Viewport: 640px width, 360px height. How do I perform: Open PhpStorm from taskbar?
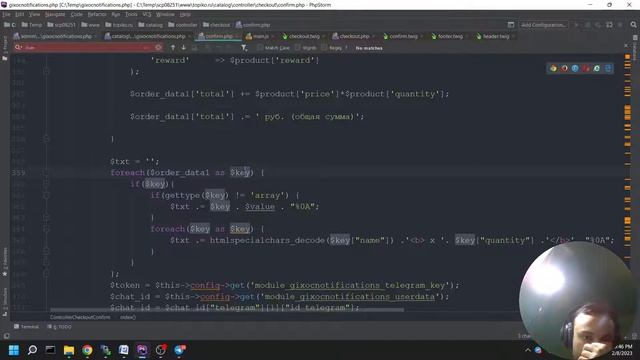click(x=142, y=350)
